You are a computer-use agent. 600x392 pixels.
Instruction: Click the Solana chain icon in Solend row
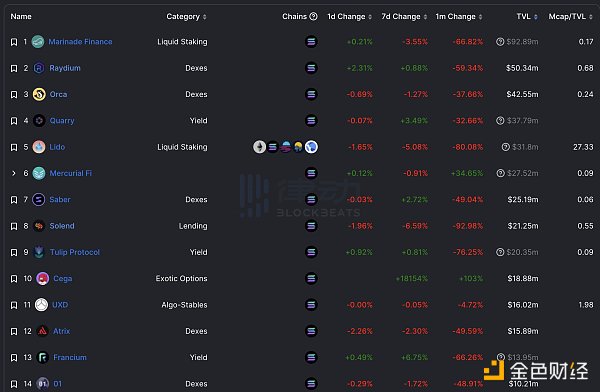point(311,226)
